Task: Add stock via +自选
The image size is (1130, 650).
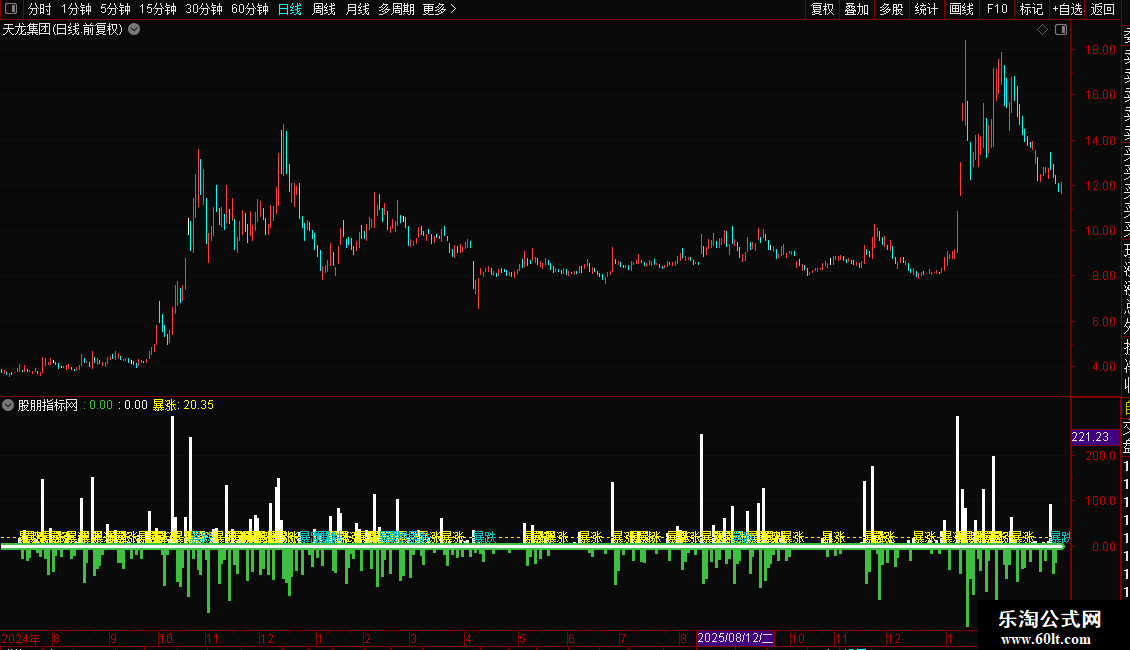Action: [x=1067, y=9]
